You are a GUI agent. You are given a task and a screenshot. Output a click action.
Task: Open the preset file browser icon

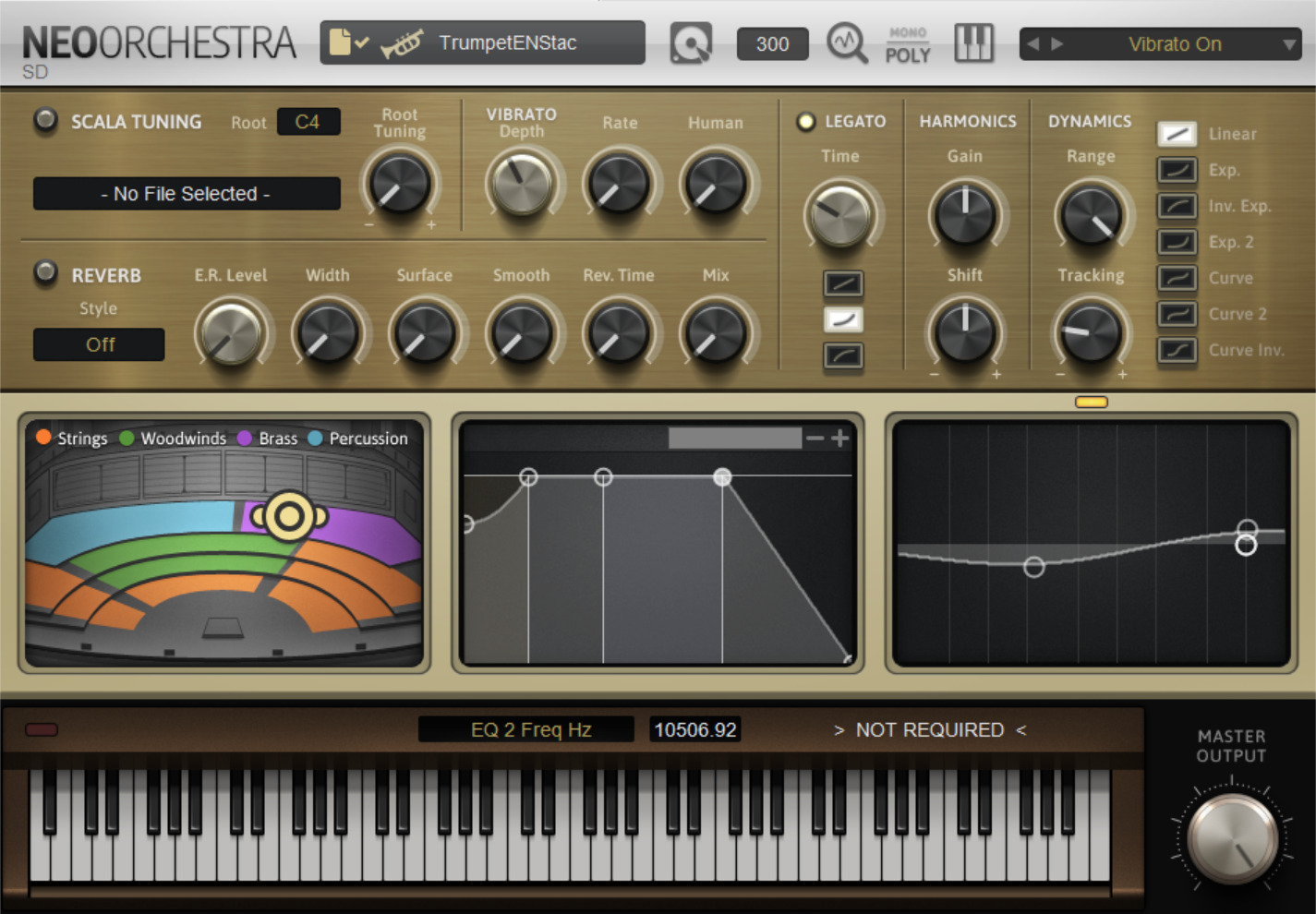pyautogui.click(x=349, y=42)
